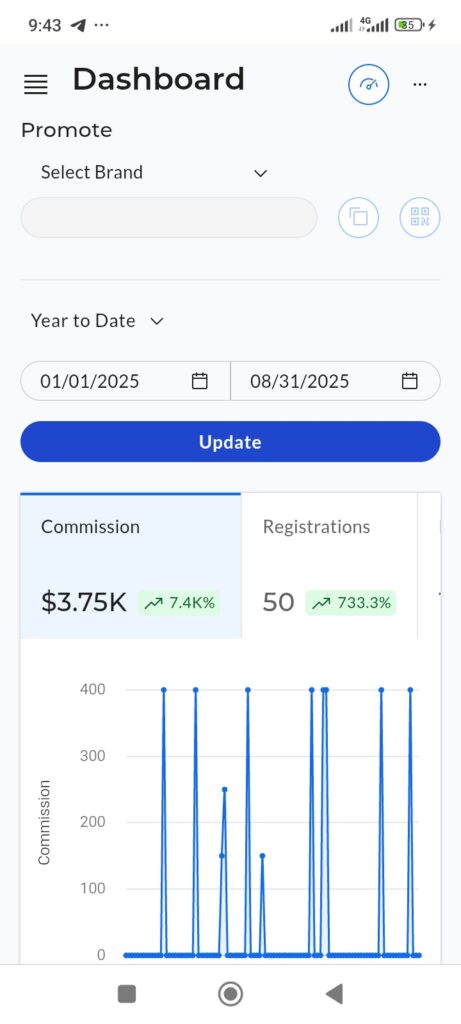The width and height of the screenshot is (461, 1024).
Task: Tap Android home circle button
Action: [x=230, y=994]
